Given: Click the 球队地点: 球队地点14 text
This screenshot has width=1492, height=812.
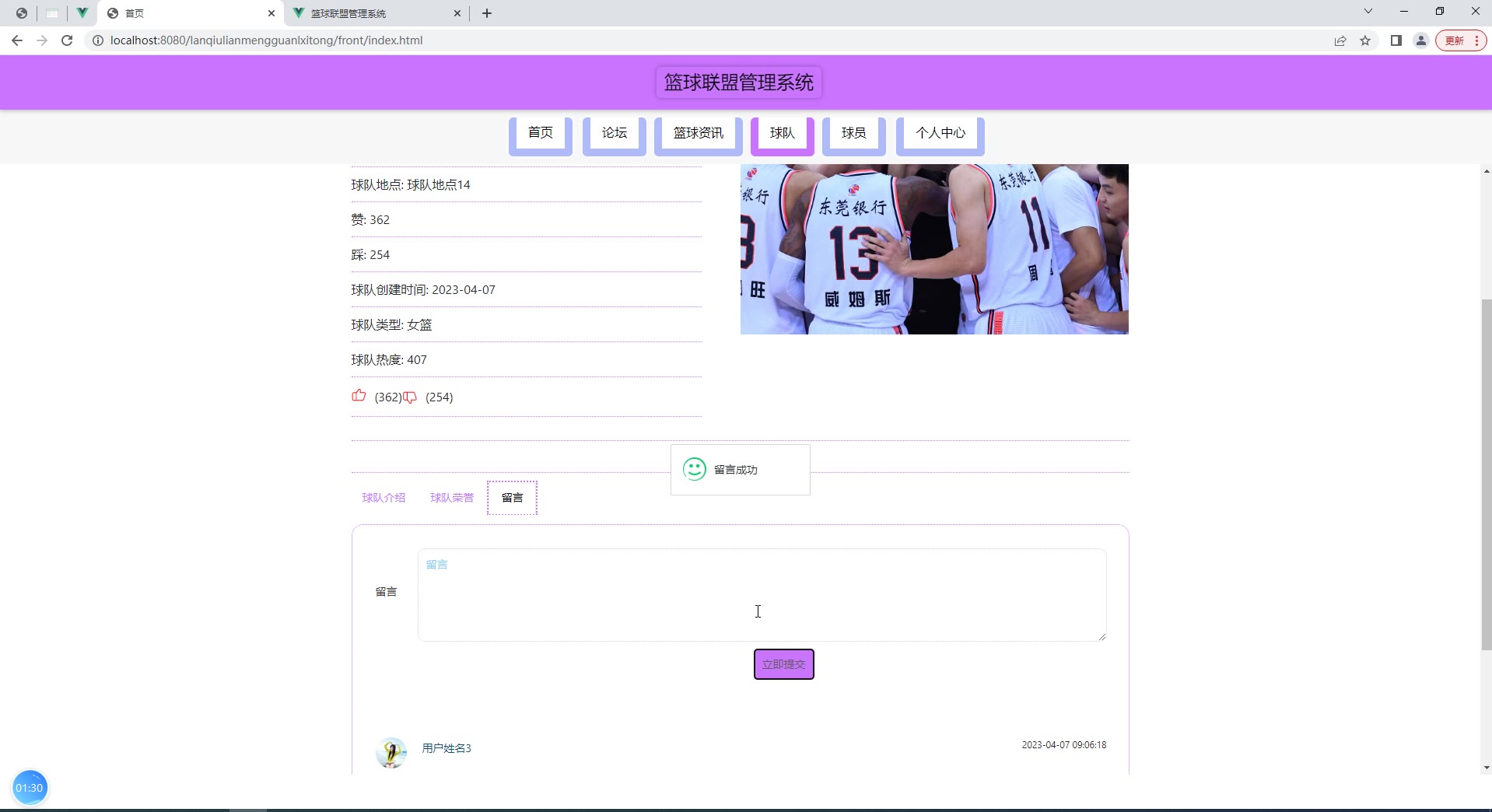Looking at the screenshot, I should coord(411,184).
